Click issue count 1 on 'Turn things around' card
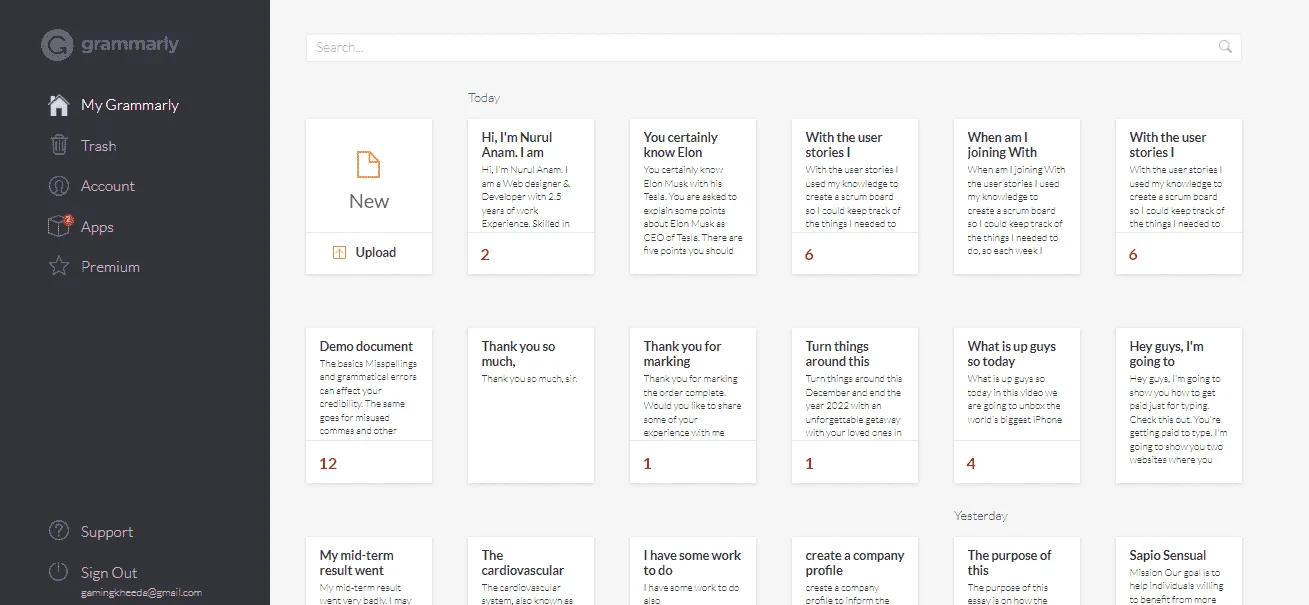 809,463
